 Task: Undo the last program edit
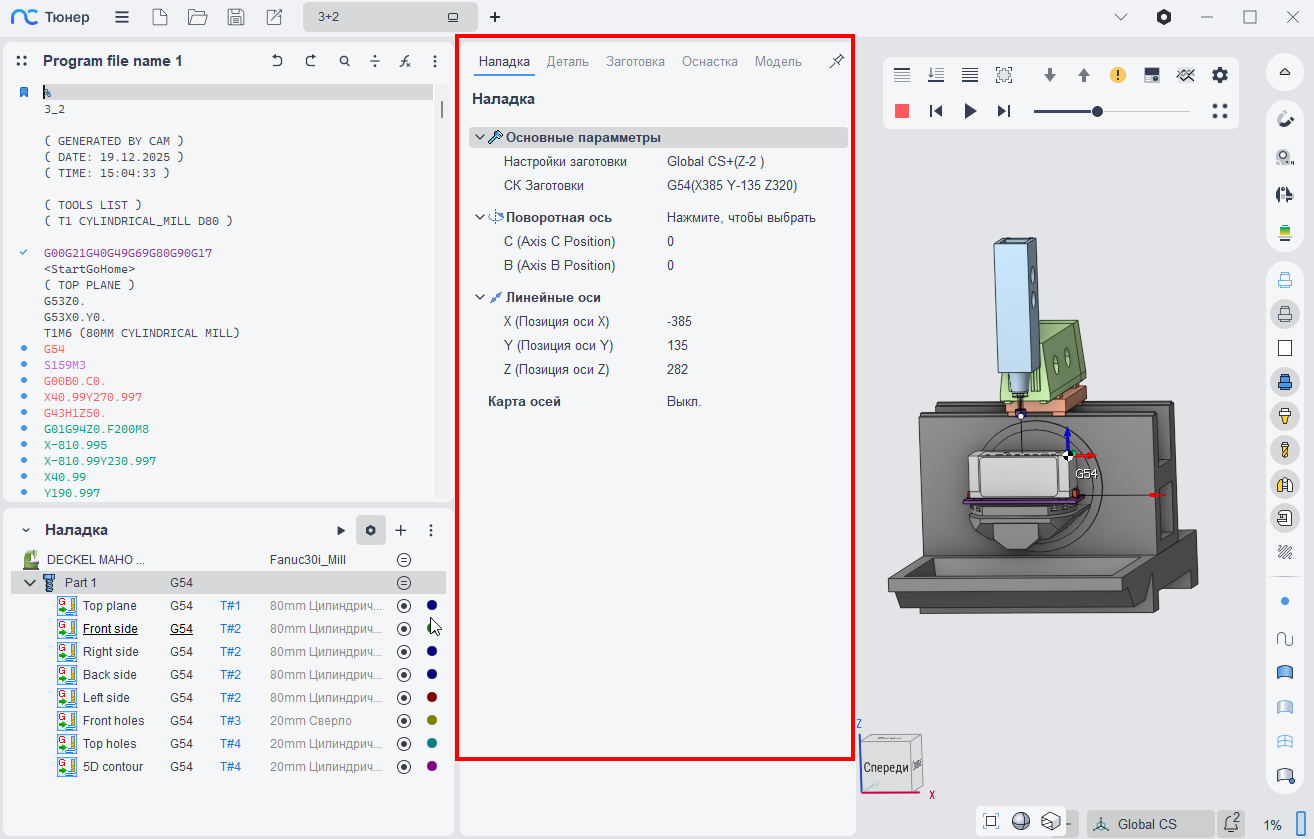[277, 61]
